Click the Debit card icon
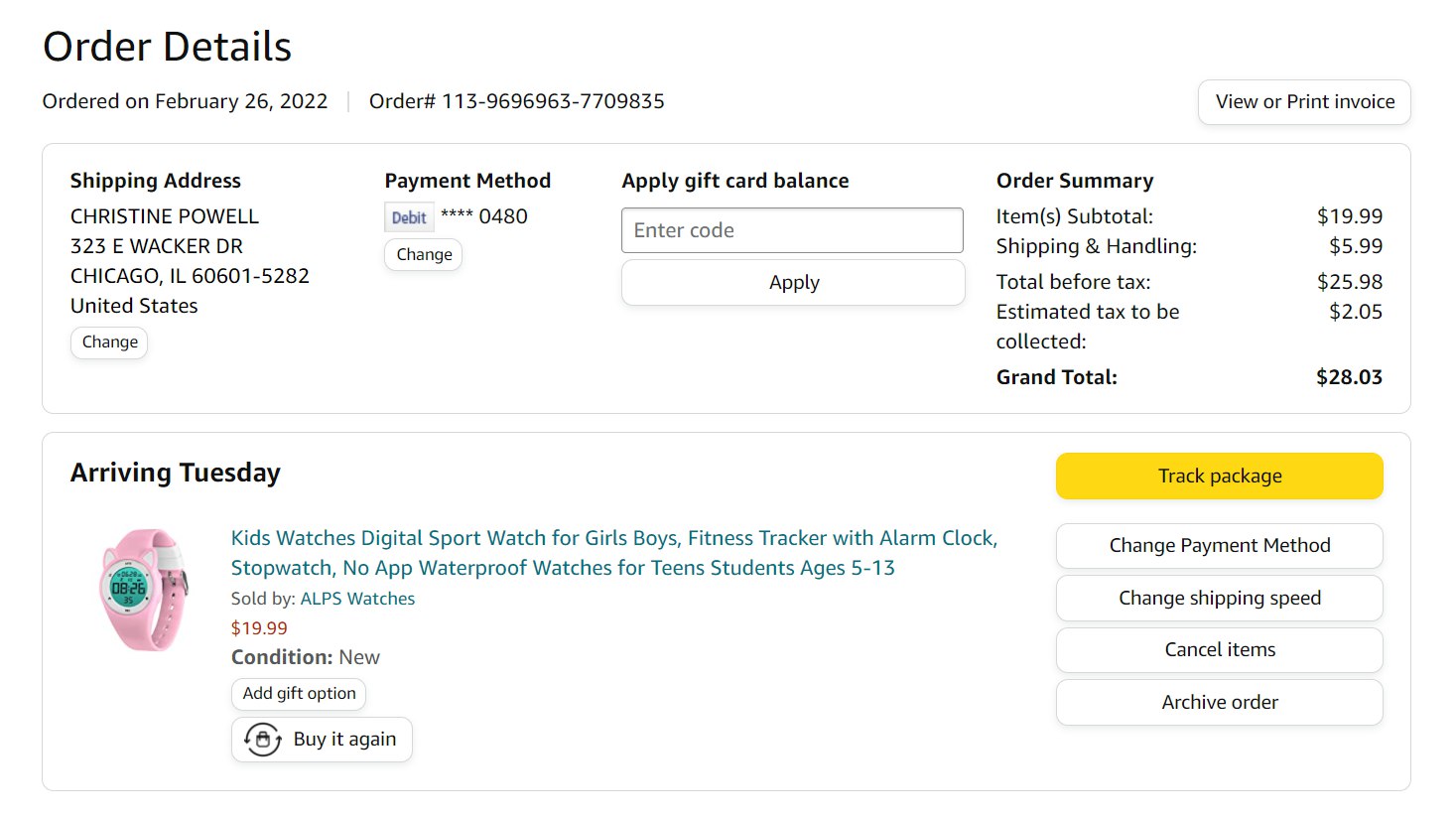Viewport: 1456px width, 819px height. pyautogui.click(x=409, y=217)
